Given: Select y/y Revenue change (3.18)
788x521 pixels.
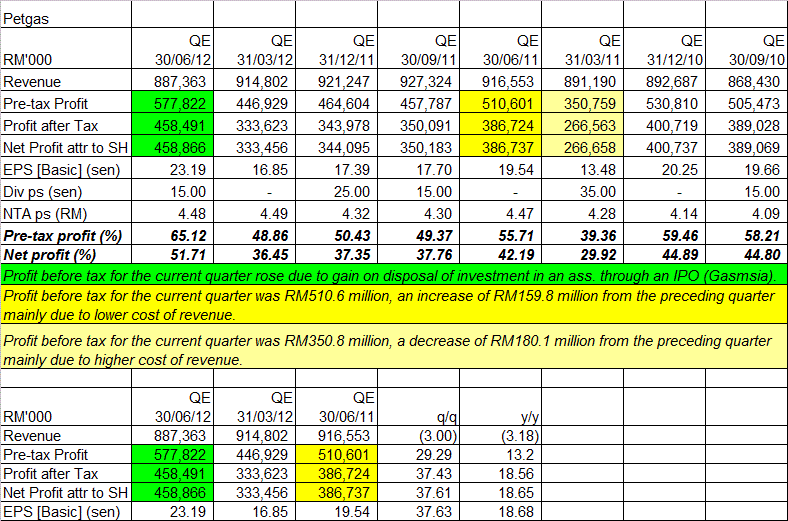Looking at the screenshot, I should 501,436.
